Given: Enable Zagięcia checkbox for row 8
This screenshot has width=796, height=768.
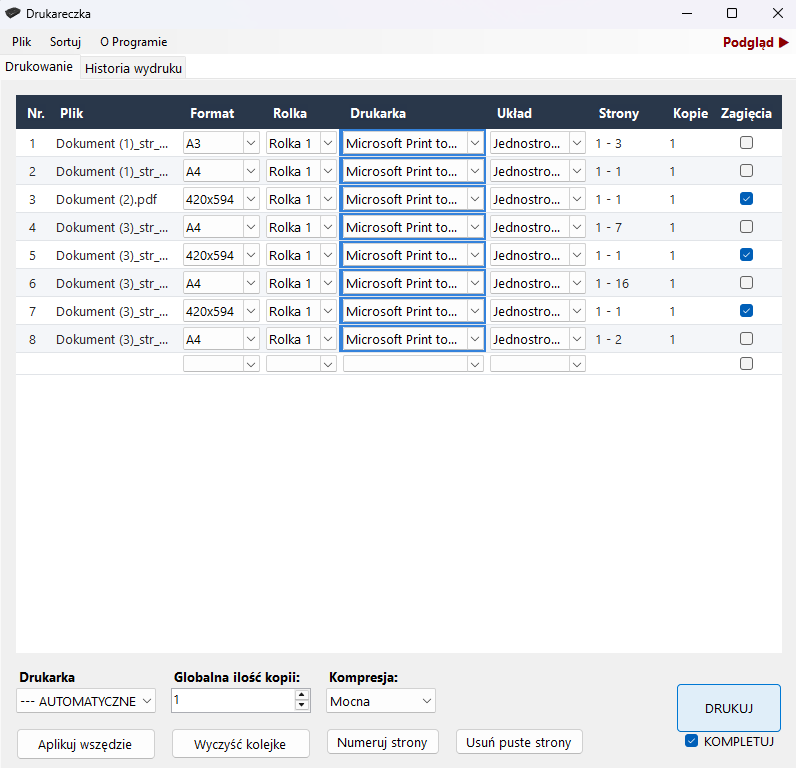Looking at the screenshot, I should pos(746,339).
